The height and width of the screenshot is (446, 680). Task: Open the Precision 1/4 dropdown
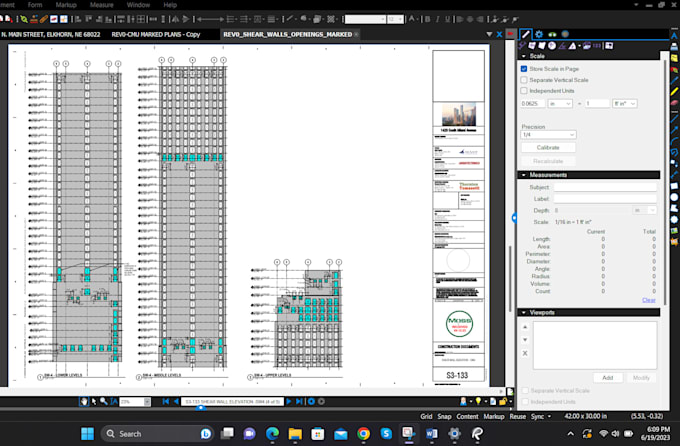point(548,135)
